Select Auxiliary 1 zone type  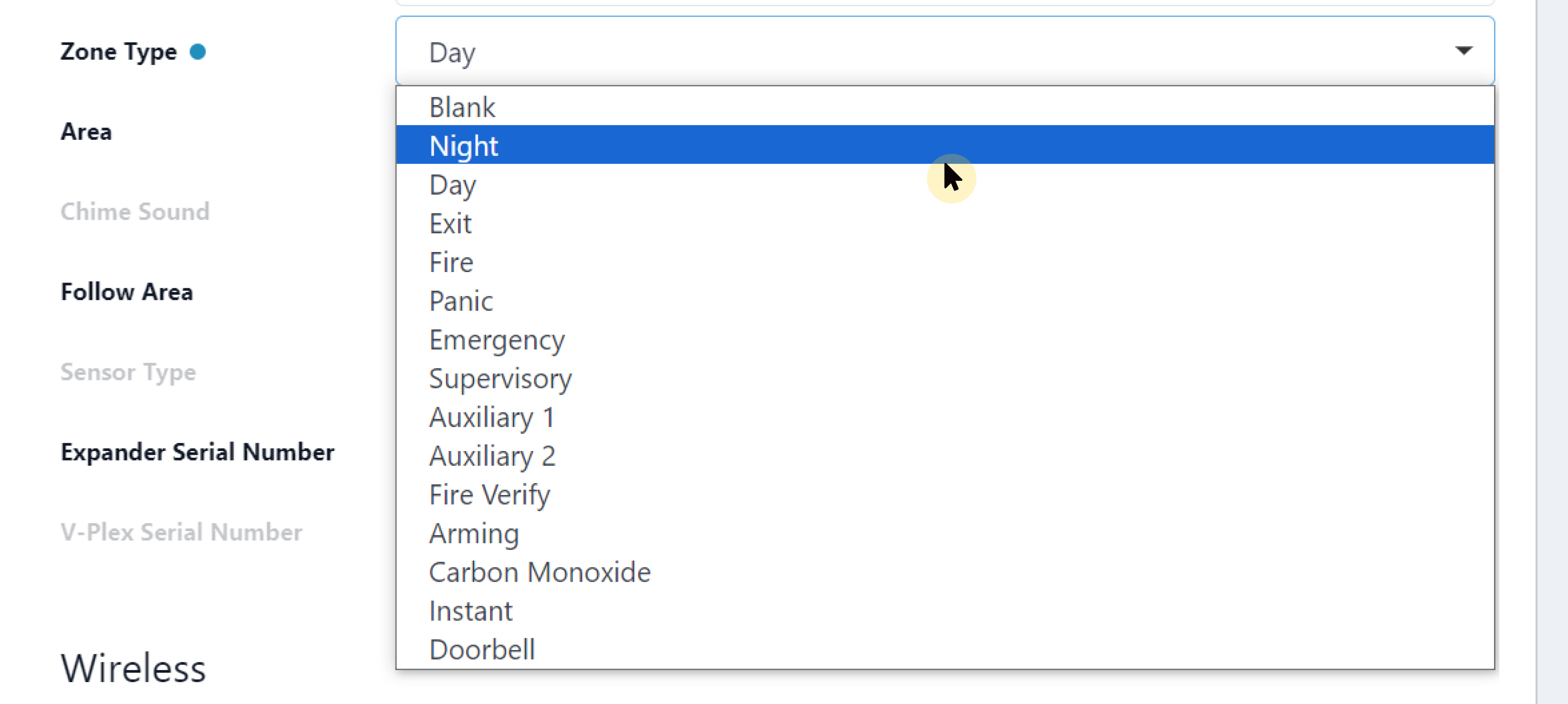coord(492,417)
